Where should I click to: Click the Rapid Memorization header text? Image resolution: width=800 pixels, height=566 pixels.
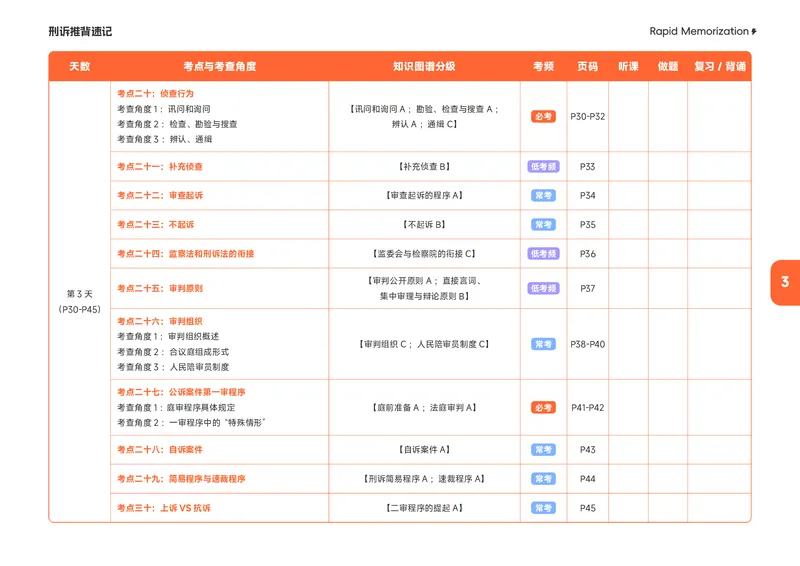(699, 32)
